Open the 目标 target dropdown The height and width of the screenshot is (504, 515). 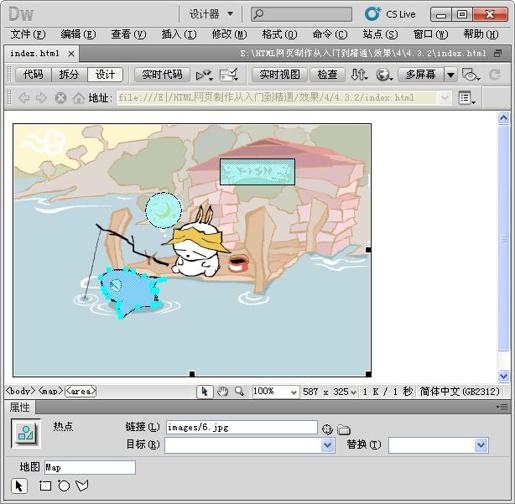point(328,445)
